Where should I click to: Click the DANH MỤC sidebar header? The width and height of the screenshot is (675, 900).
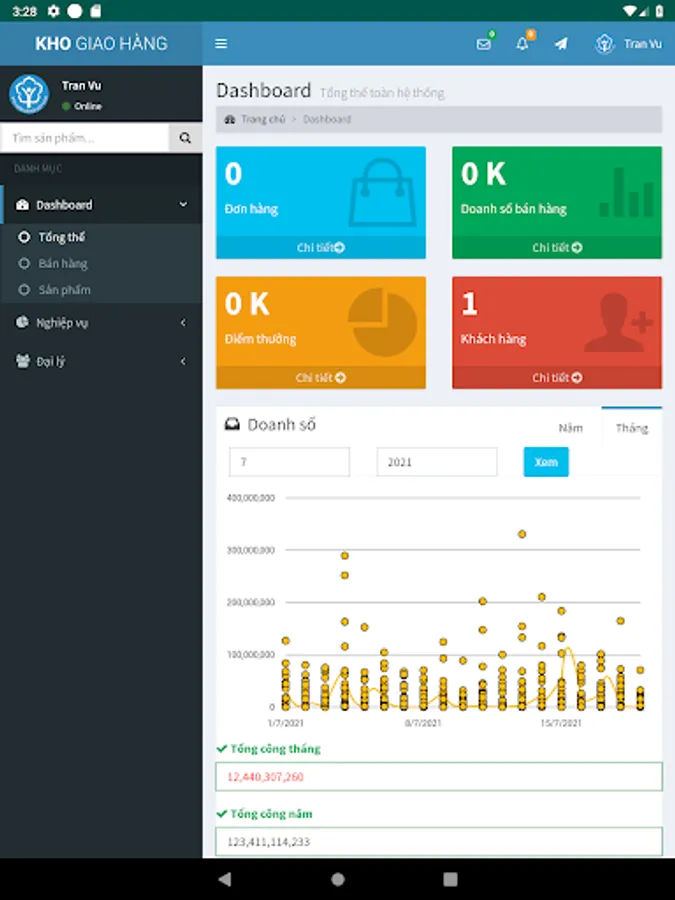(x=38, y=168)
